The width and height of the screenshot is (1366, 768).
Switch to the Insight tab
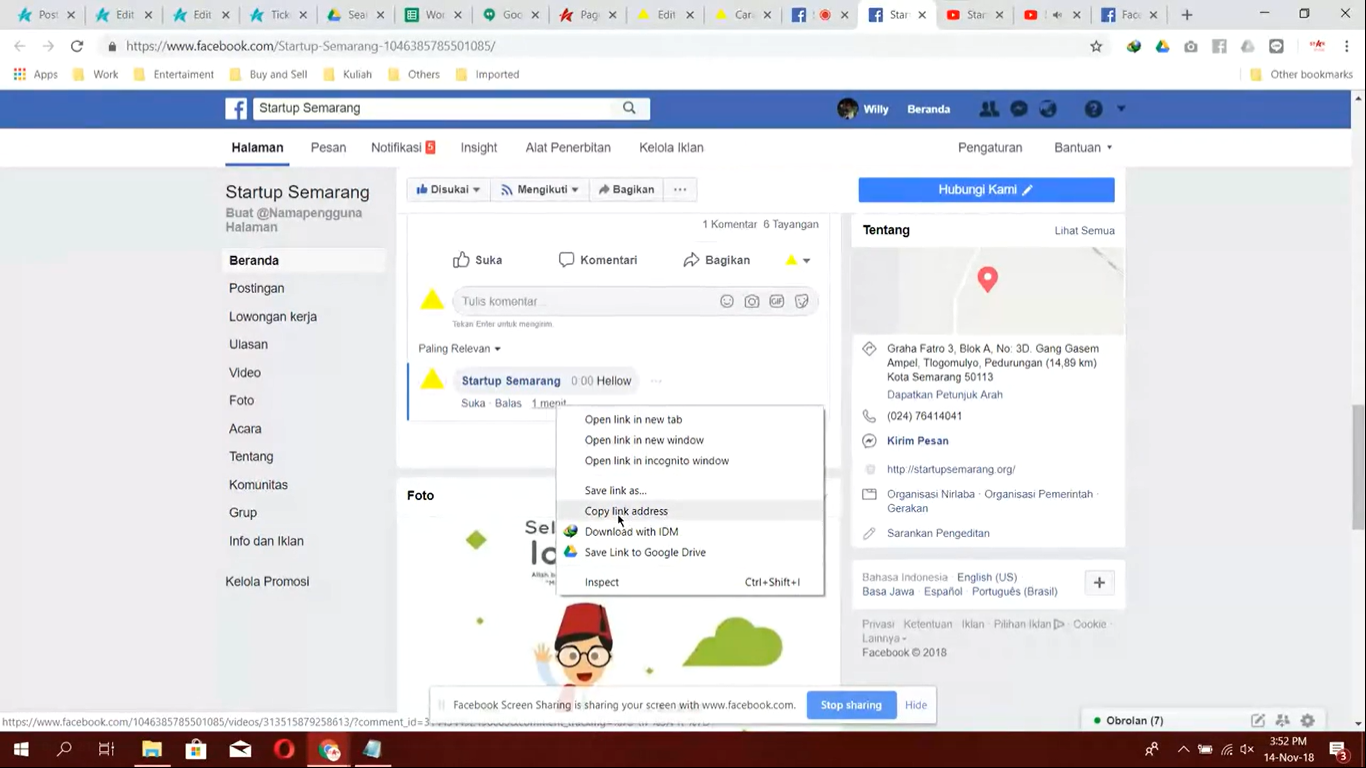click(x=479, y=147)
